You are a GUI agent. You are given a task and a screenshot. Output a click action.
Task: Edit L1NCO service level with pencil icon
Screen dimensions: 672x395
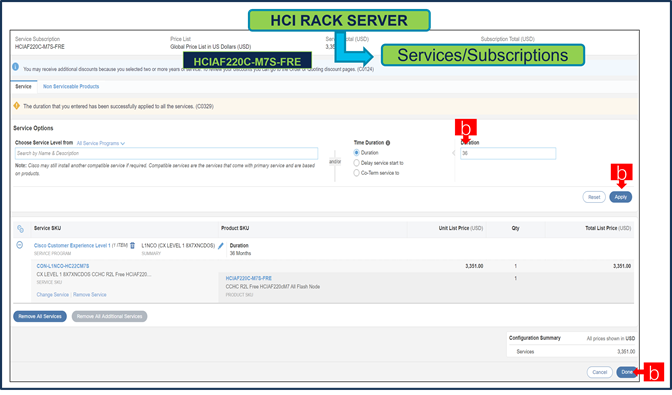tap(221, 245)
